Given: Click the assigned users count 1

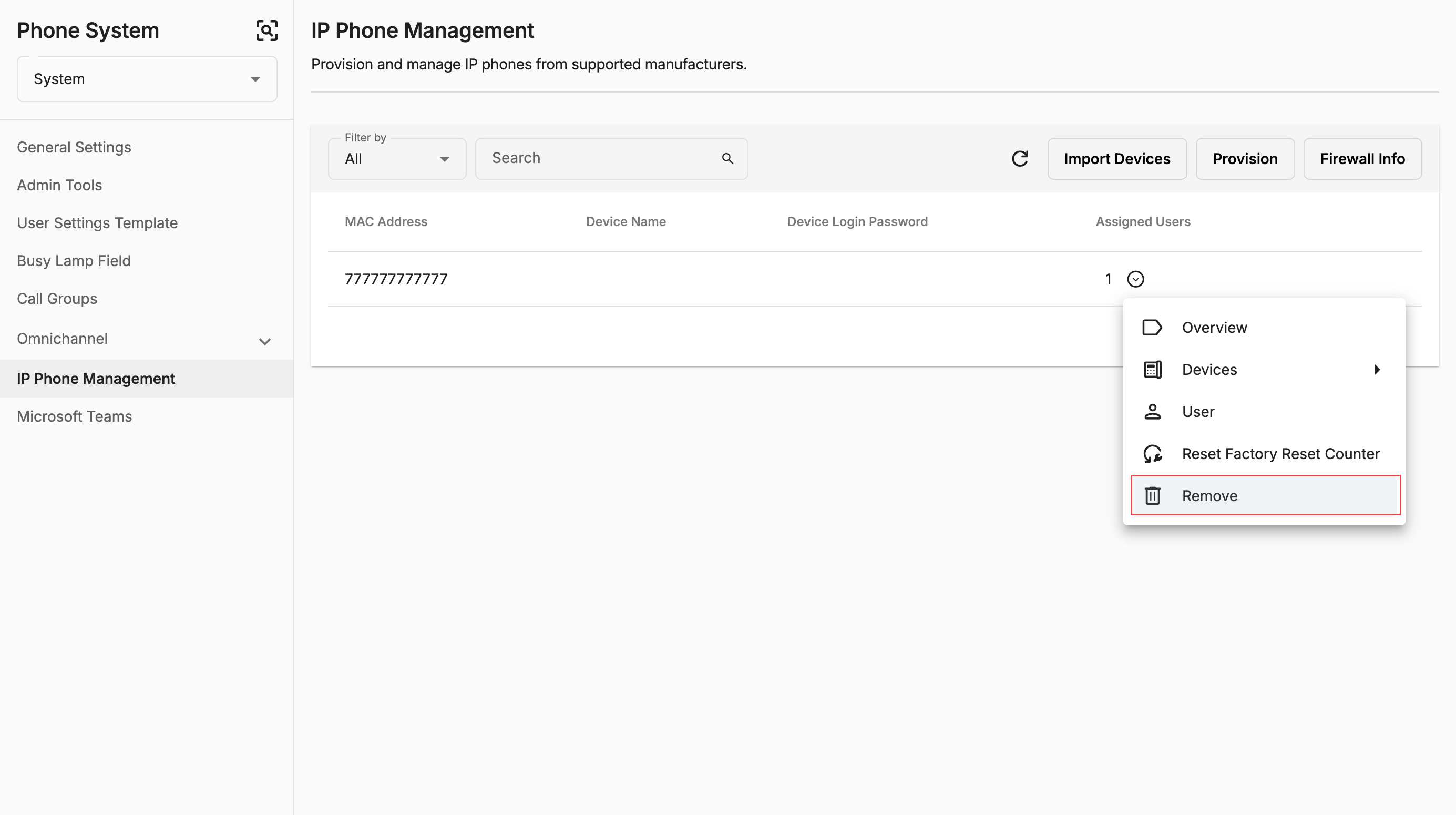Looking at the screenshot, I should coord(1109,279).
